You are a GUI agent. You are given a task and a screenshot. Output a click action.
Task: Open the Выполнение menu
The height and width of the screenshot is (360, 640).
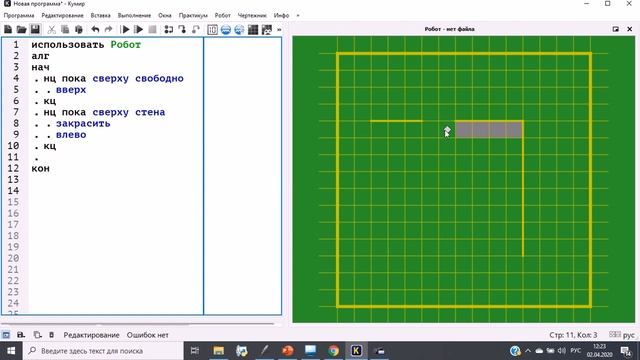pos(134,16)
